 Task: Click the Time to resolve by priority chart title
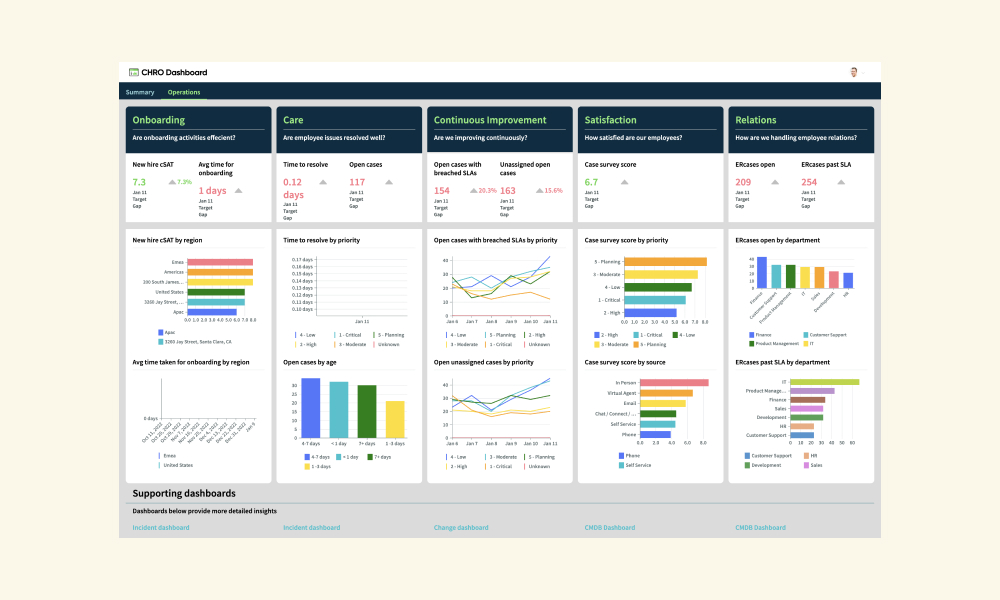pyautogui.click(x=321, y=240)
